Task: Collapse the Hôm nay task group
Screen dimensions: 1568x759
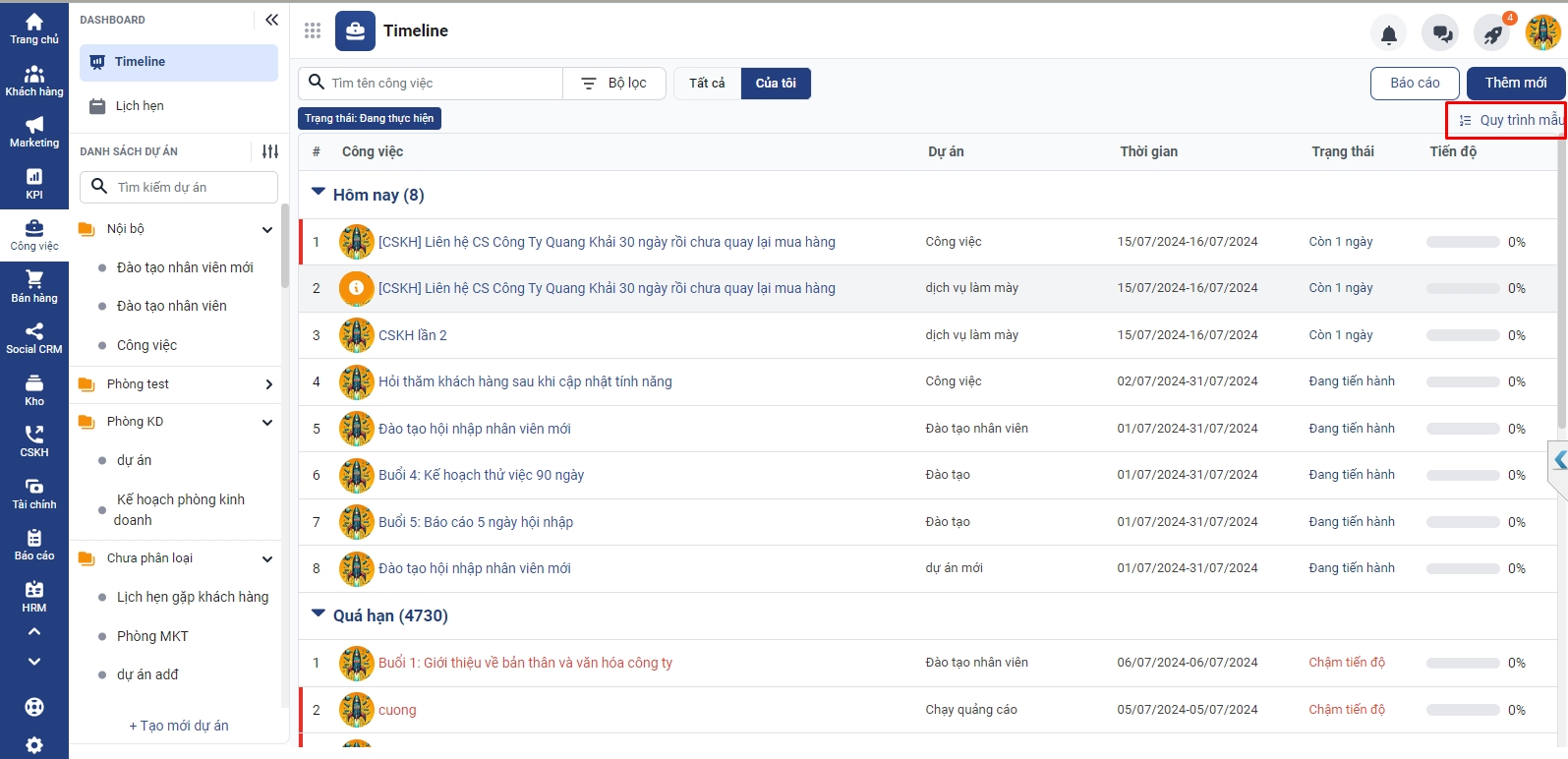Action: pyautogui.click(x=319, y=193)
